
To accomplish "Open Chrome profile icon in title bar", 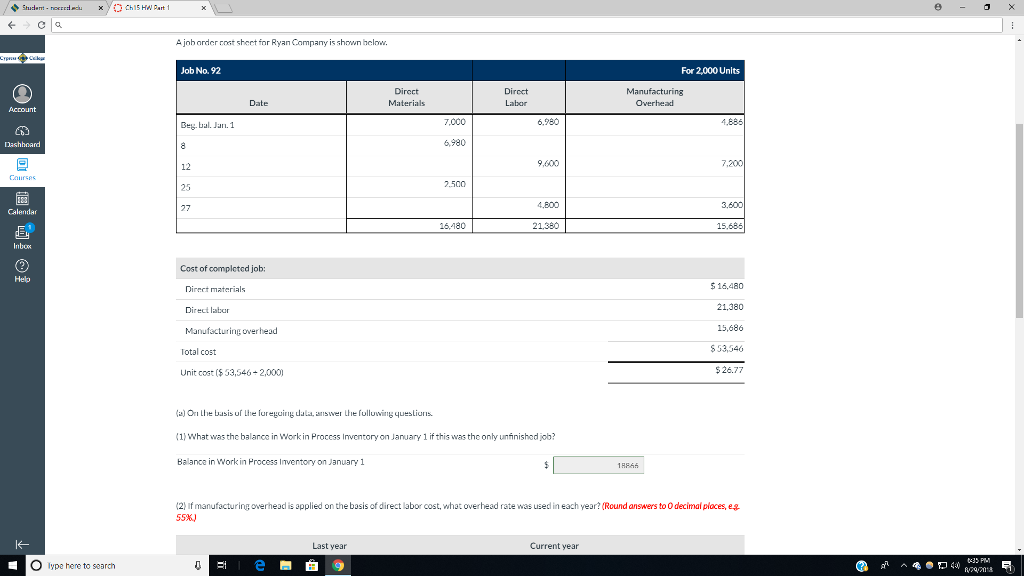I will click(x=938, y=7).
